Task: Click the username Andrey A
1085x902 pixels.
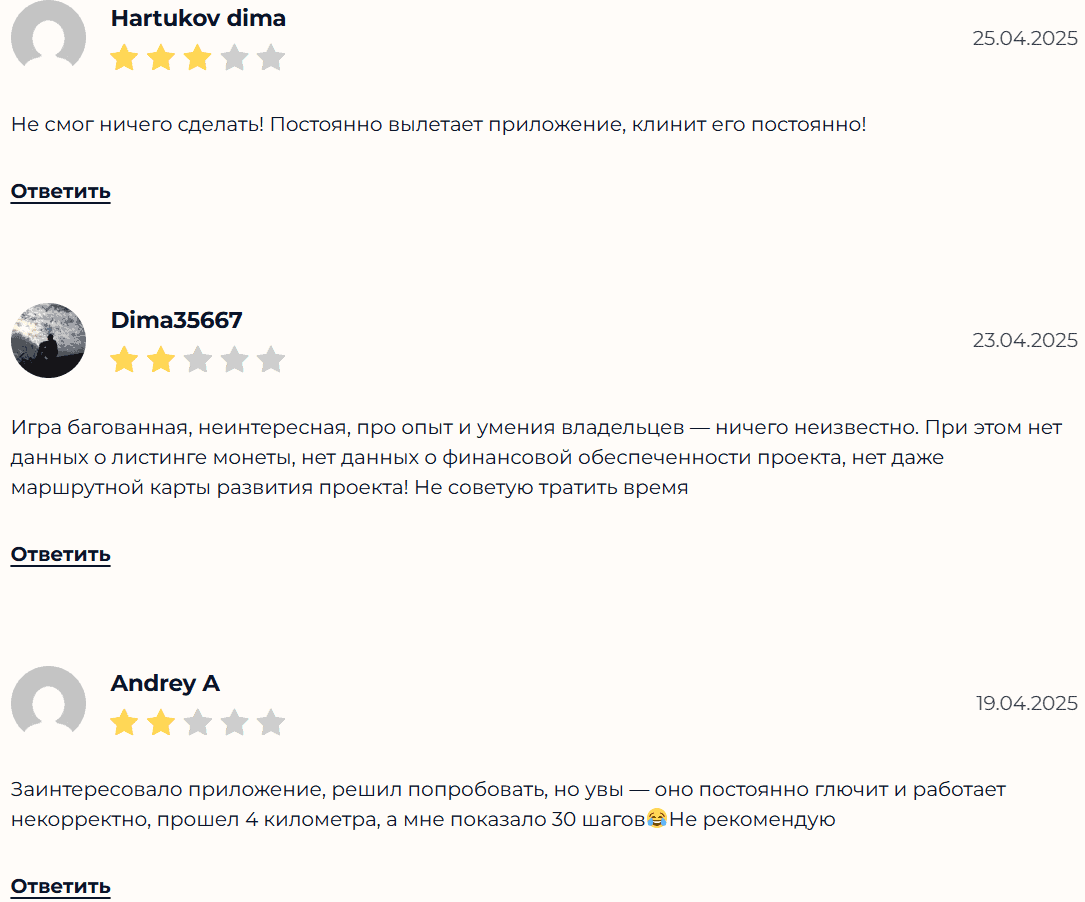Action: (x=165, y=683)
